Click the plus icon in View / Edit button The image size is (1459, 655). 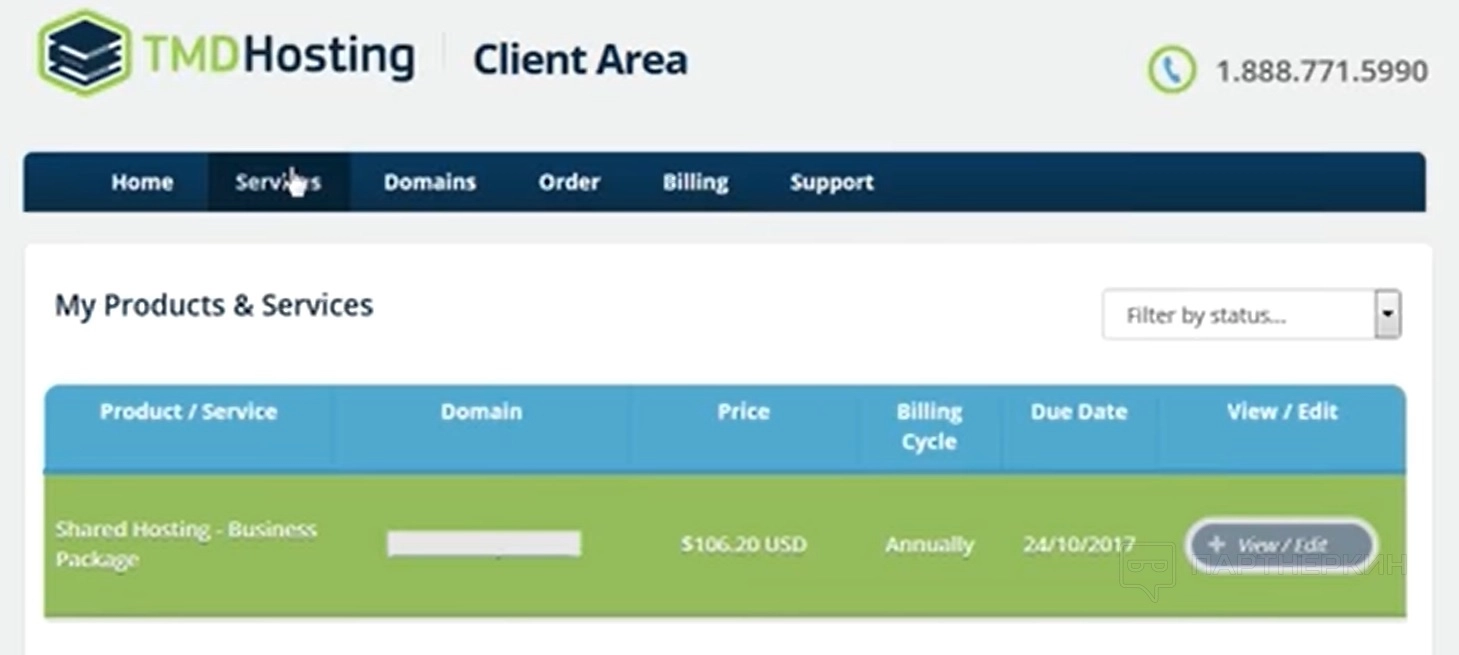pos(1217,544)
